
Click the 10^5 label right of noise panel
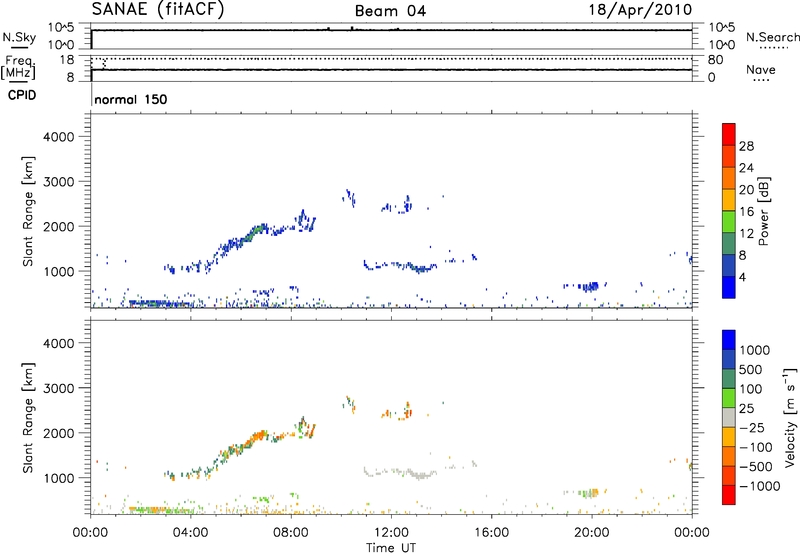tap(722, 27)
